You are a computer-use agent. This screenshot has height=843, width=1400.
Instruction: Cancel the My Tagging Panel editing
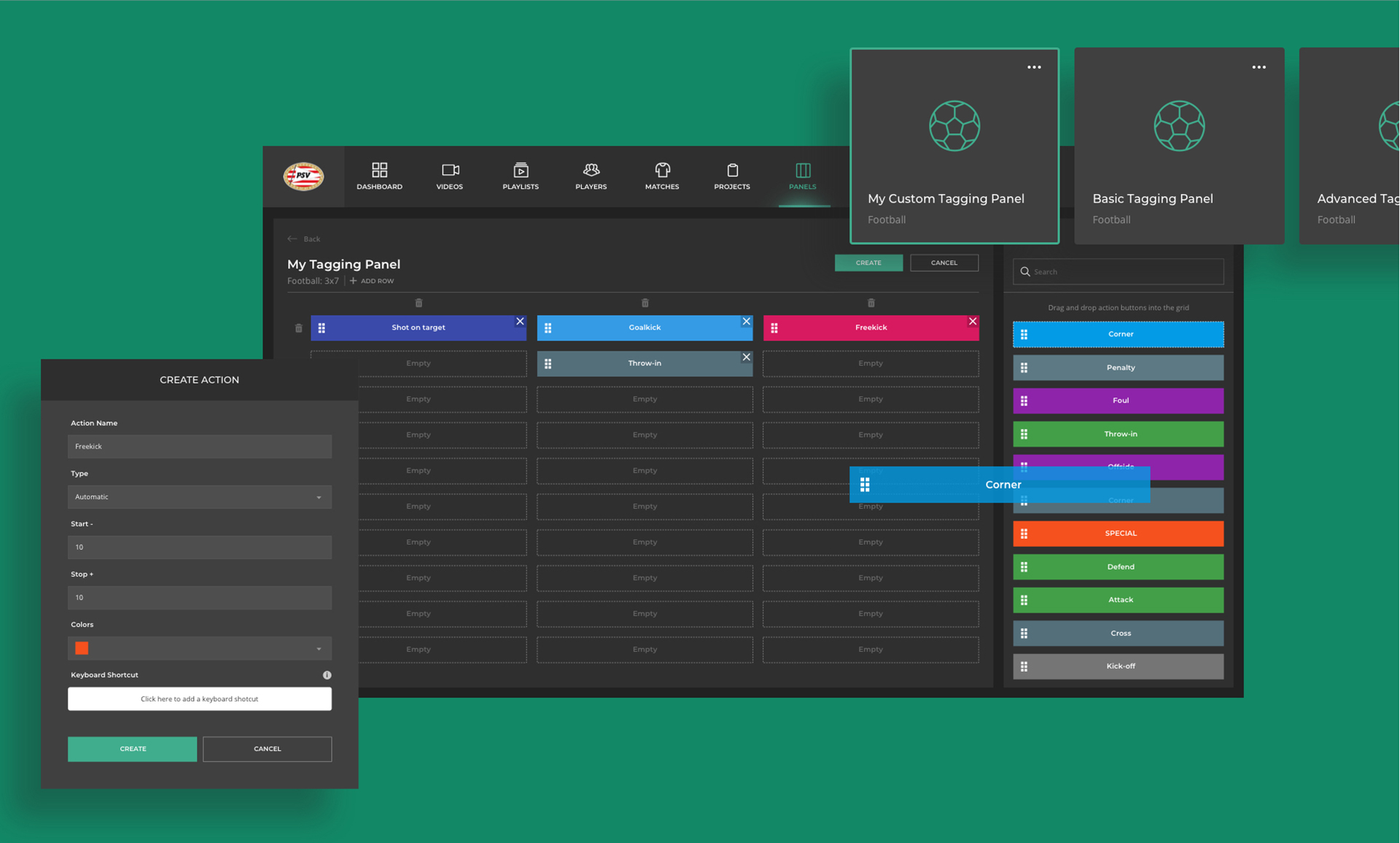pyautogui.click(x=944, y=263)
